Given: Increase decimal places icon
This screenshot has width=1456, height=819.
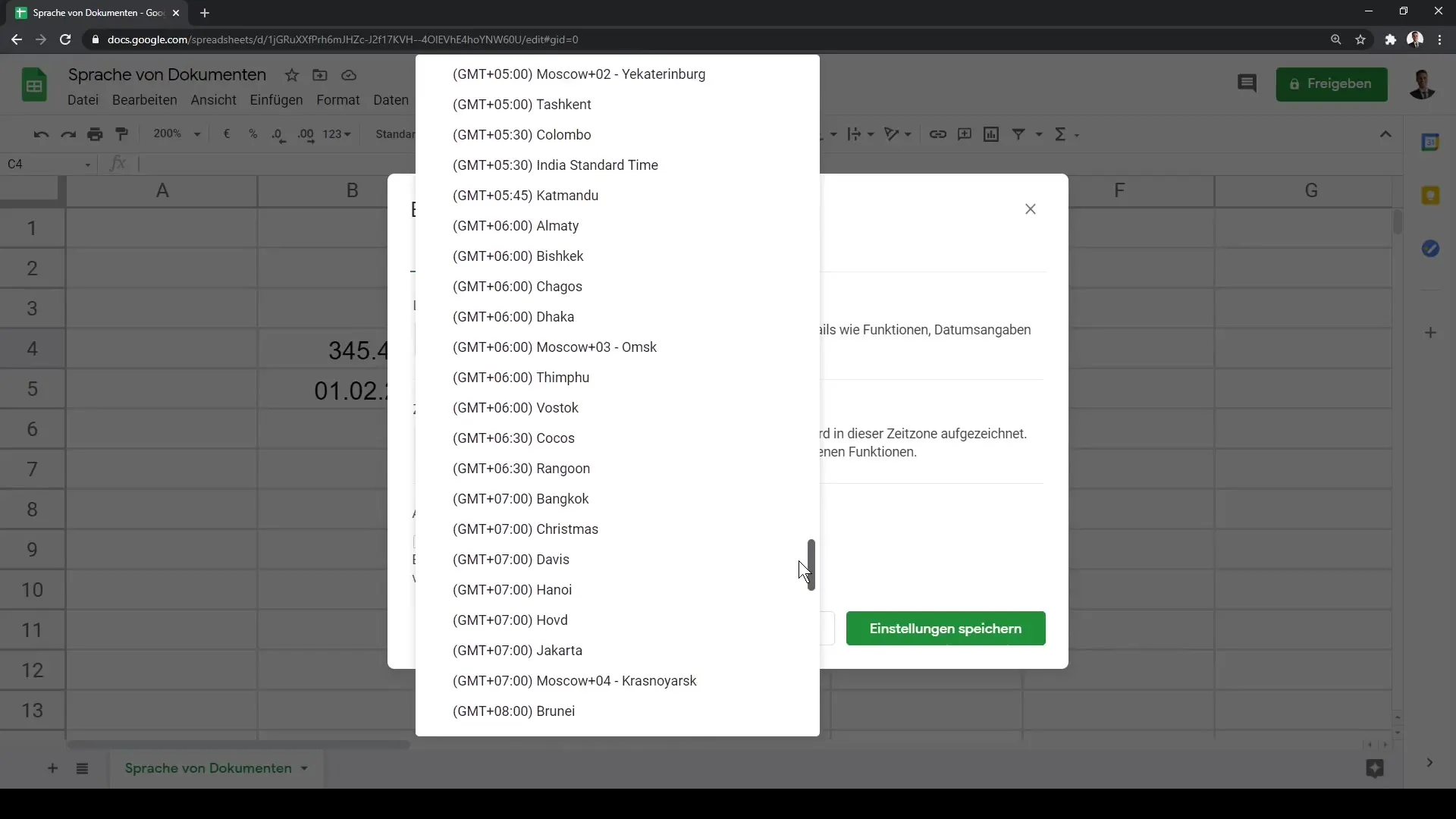Looking at the screenshot, I should coord(306,134).
